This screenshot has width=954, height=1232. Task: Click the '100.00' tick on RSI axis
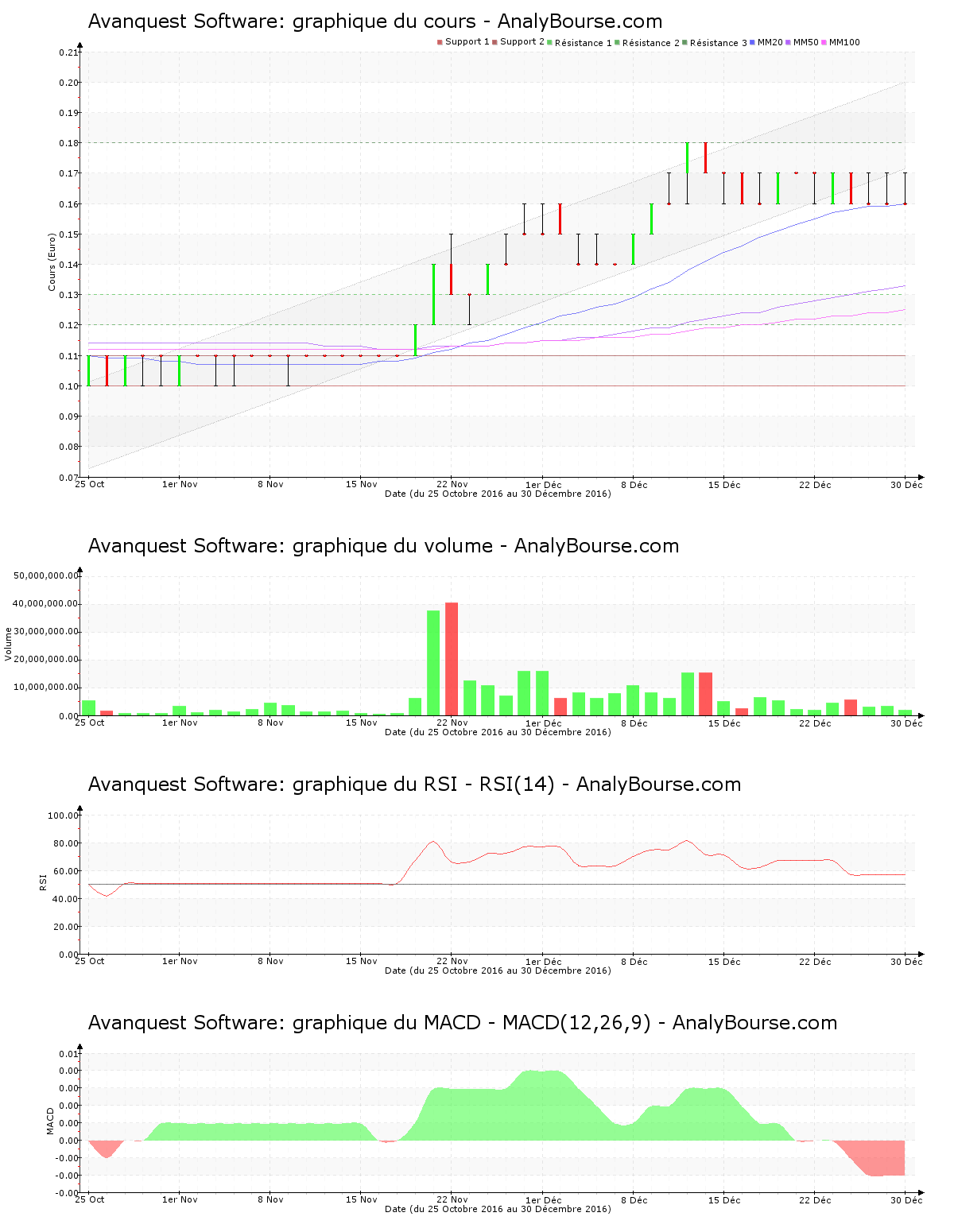point(63,816)
